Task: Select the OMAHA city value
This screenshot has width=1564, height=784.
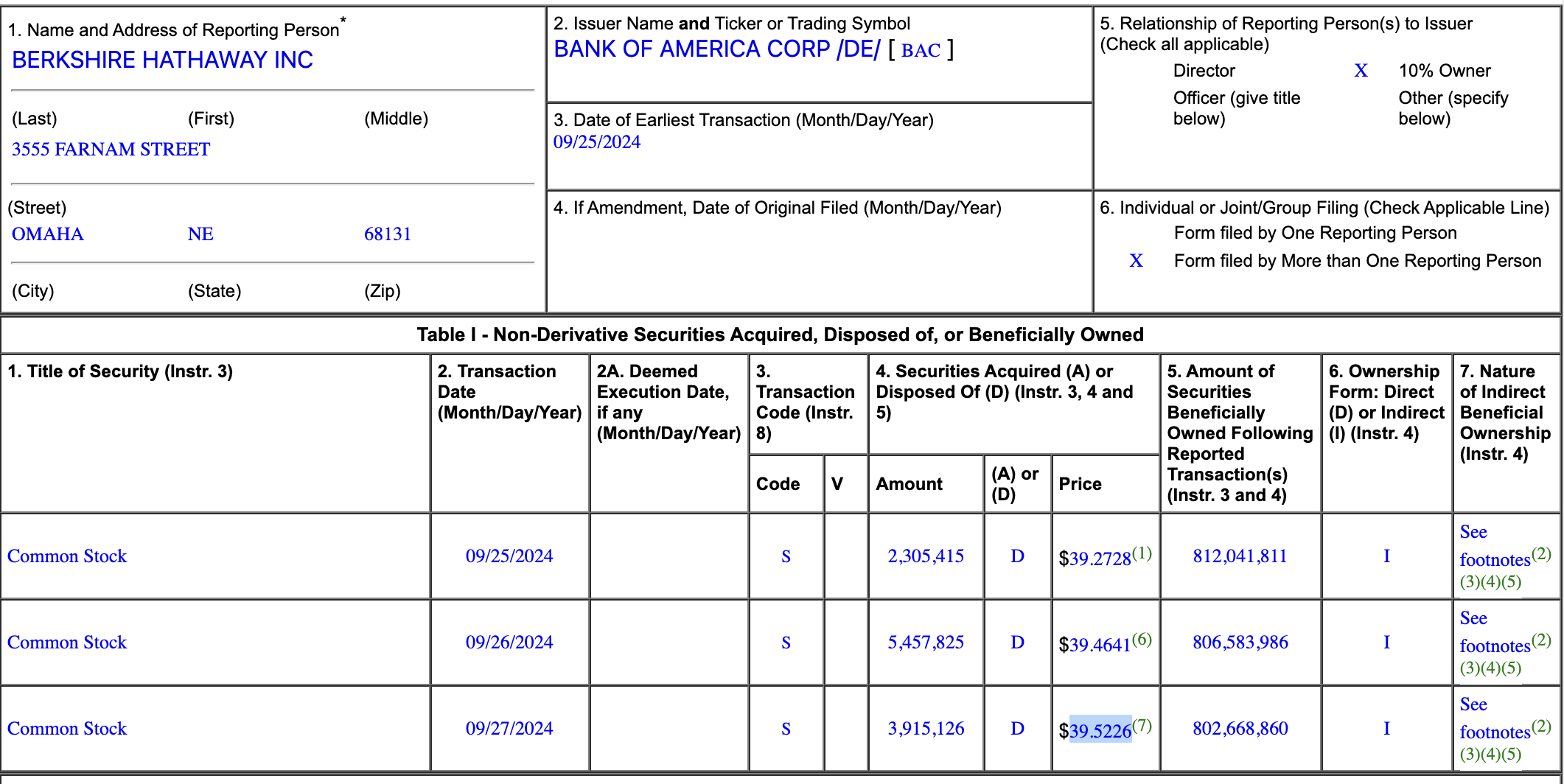Action: (47, 234)
